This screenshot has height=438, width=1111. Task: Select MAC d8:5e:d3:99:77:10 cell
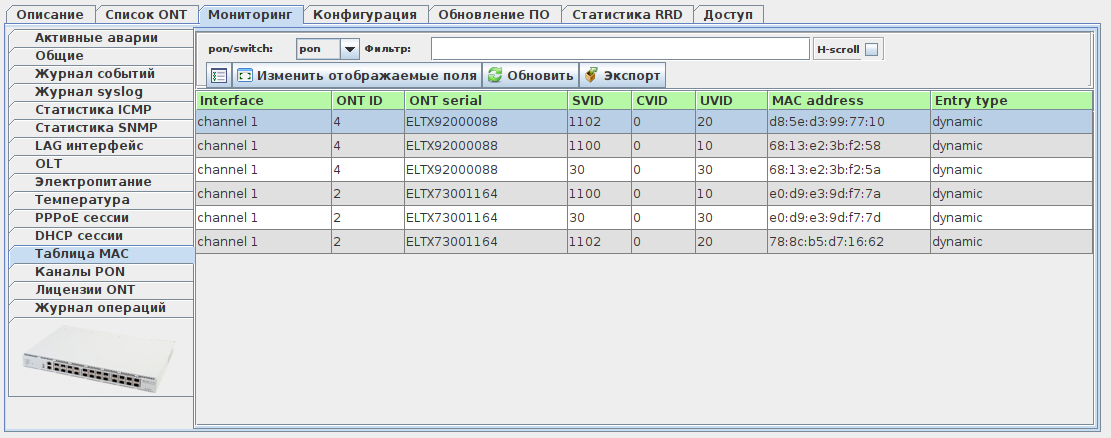pos(849,122)
